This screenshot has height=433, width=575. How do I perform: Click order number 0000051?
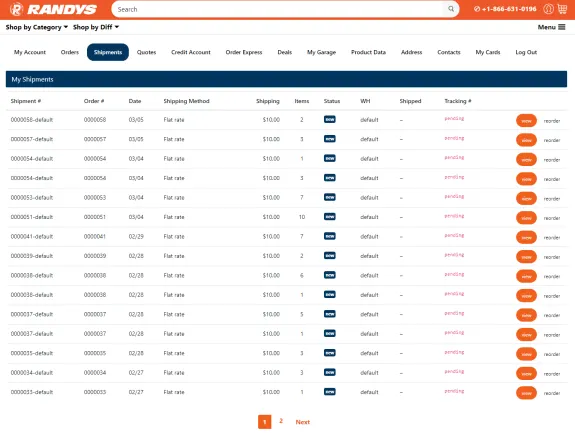95,217
